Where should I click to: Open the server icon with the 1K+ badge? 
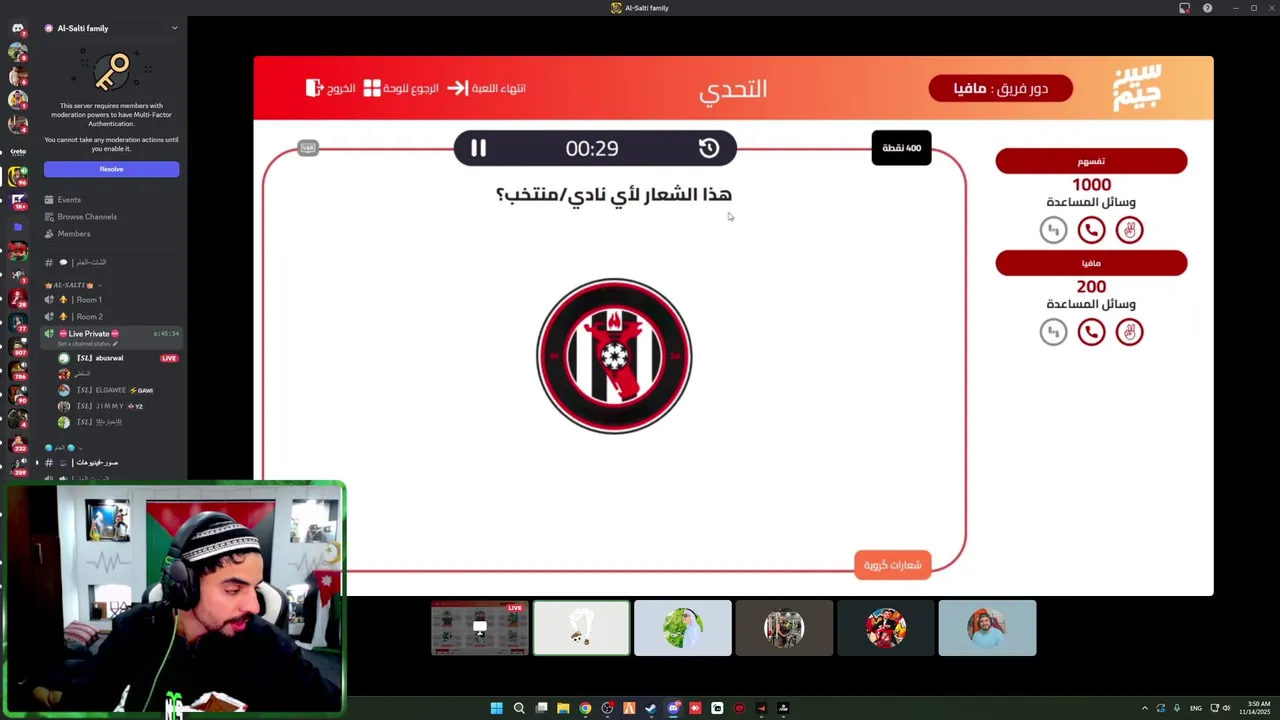coord(18,202)
